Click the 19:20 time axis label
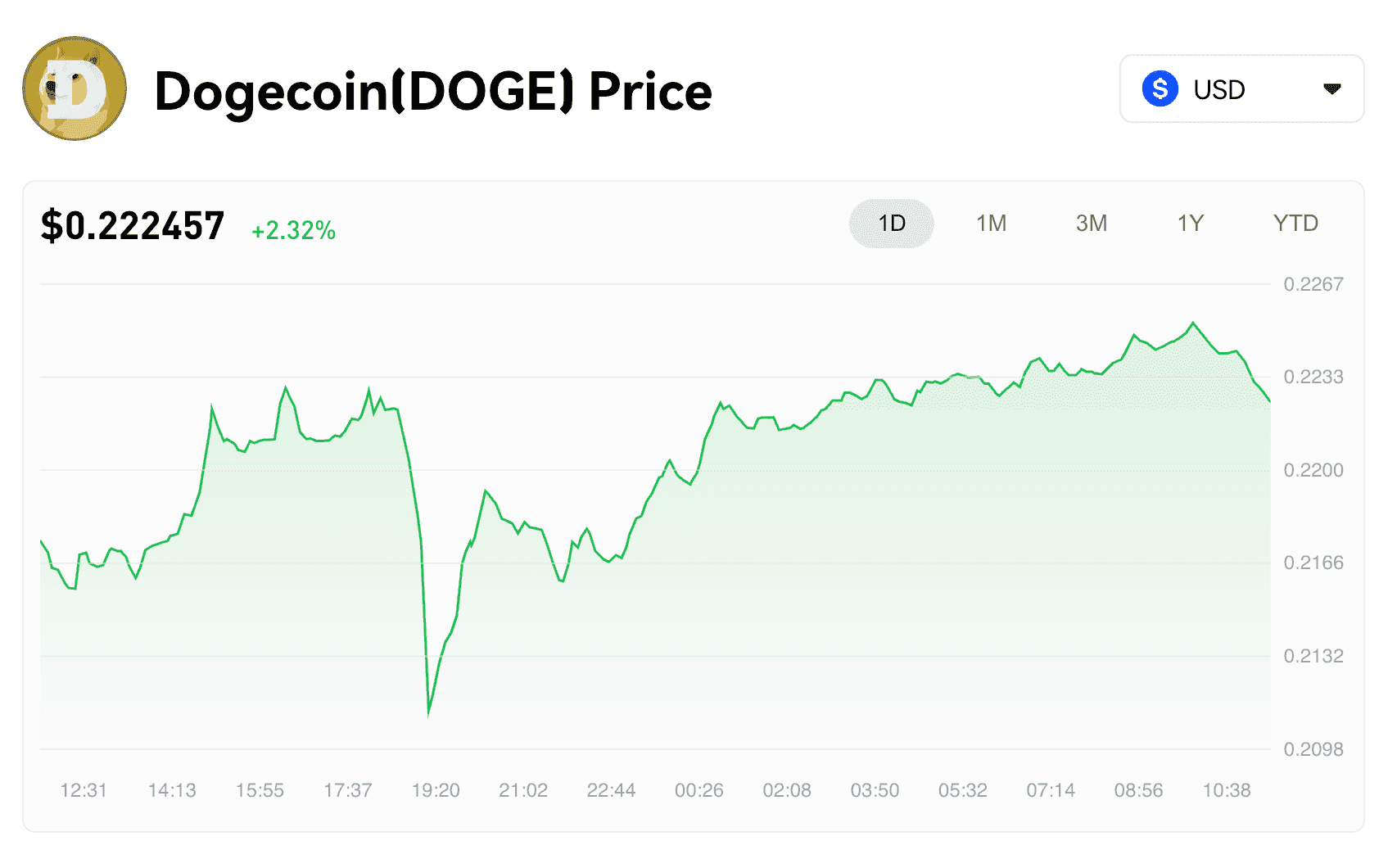The width and height of the screenshot is (1397, 868). coord(436,790)
